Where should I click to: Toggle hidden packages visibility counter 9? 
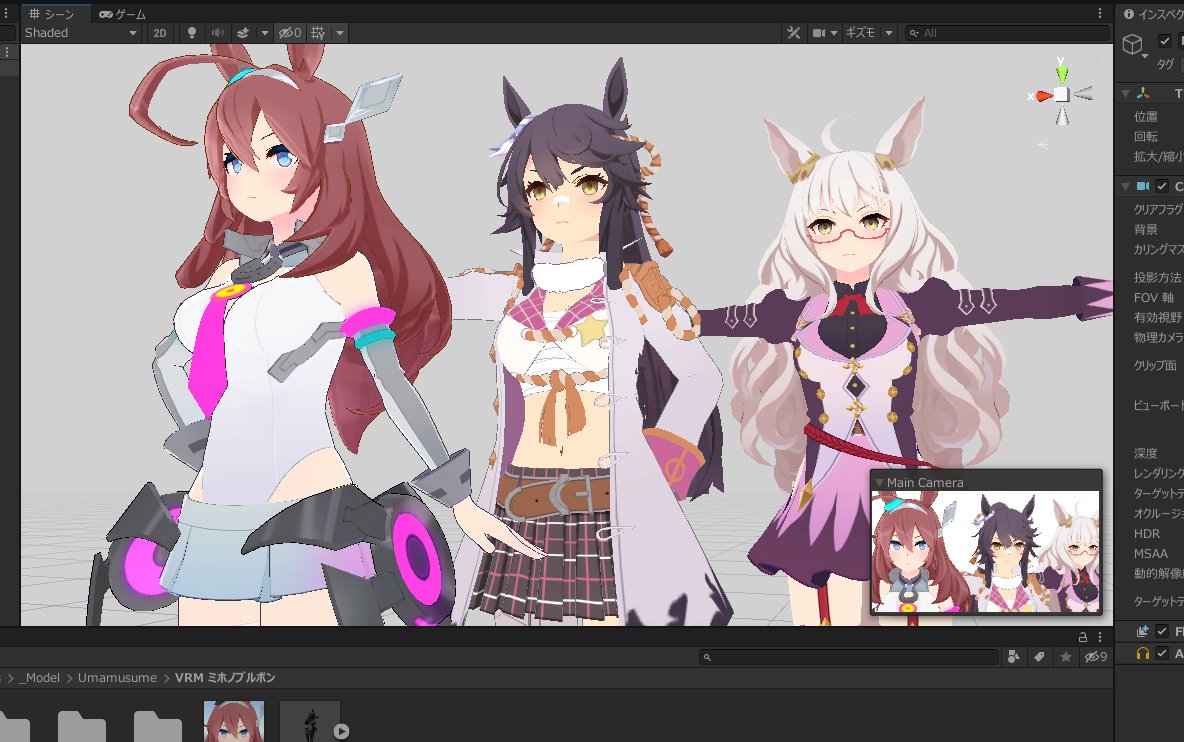1095,657
